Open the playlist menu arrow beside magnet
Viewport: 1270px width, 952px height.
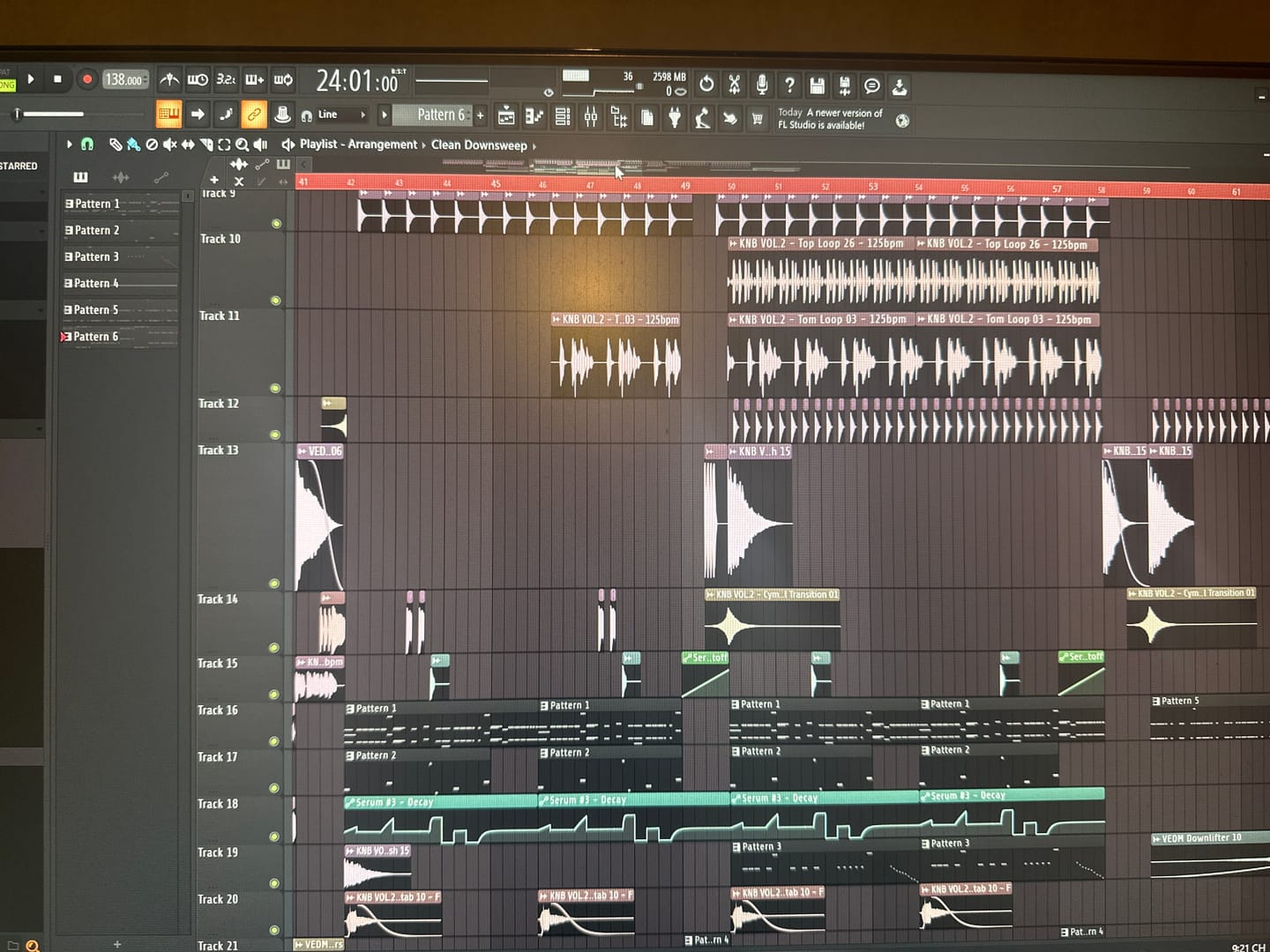tap(69, 144)
